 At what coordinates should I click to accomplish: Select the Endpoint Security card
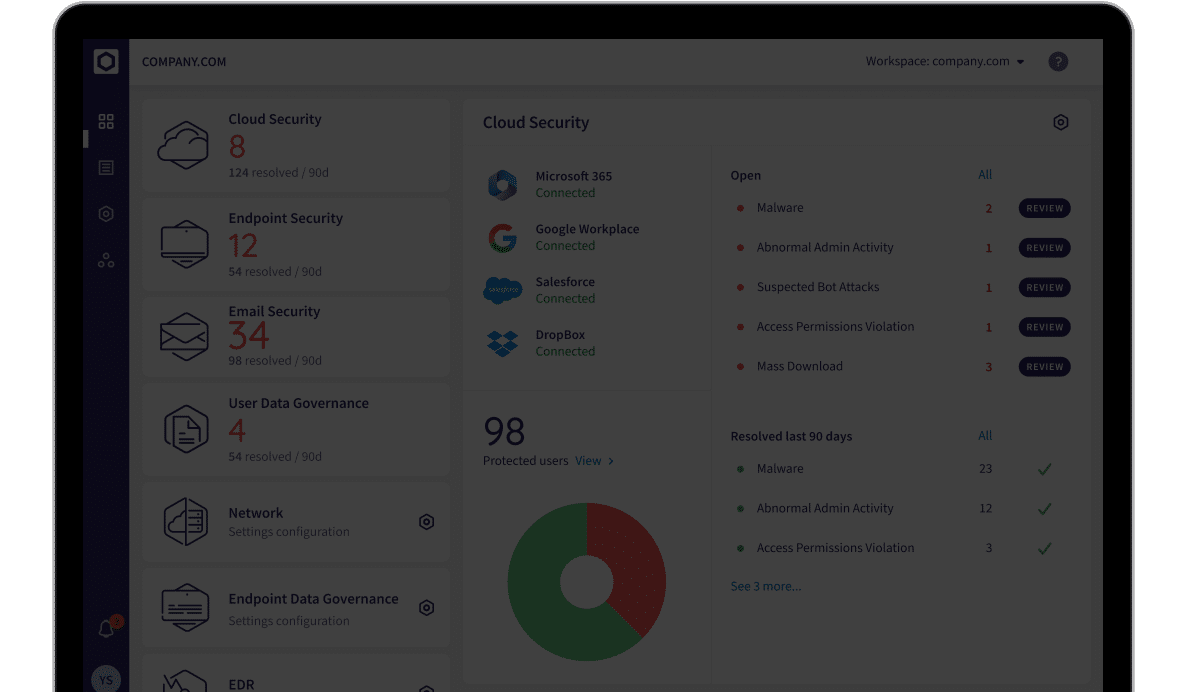(295, 245)
